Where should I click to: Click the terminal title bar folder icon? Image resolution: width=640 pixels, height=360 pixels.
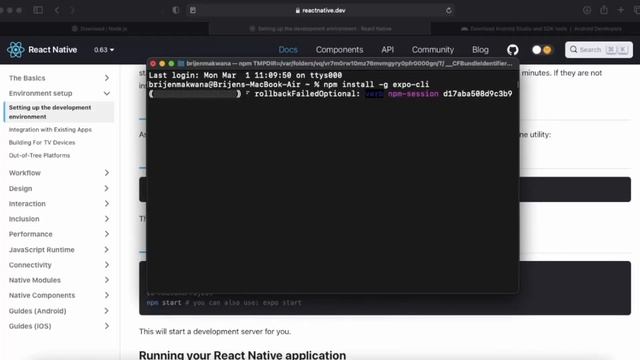[x=181, y=64]
